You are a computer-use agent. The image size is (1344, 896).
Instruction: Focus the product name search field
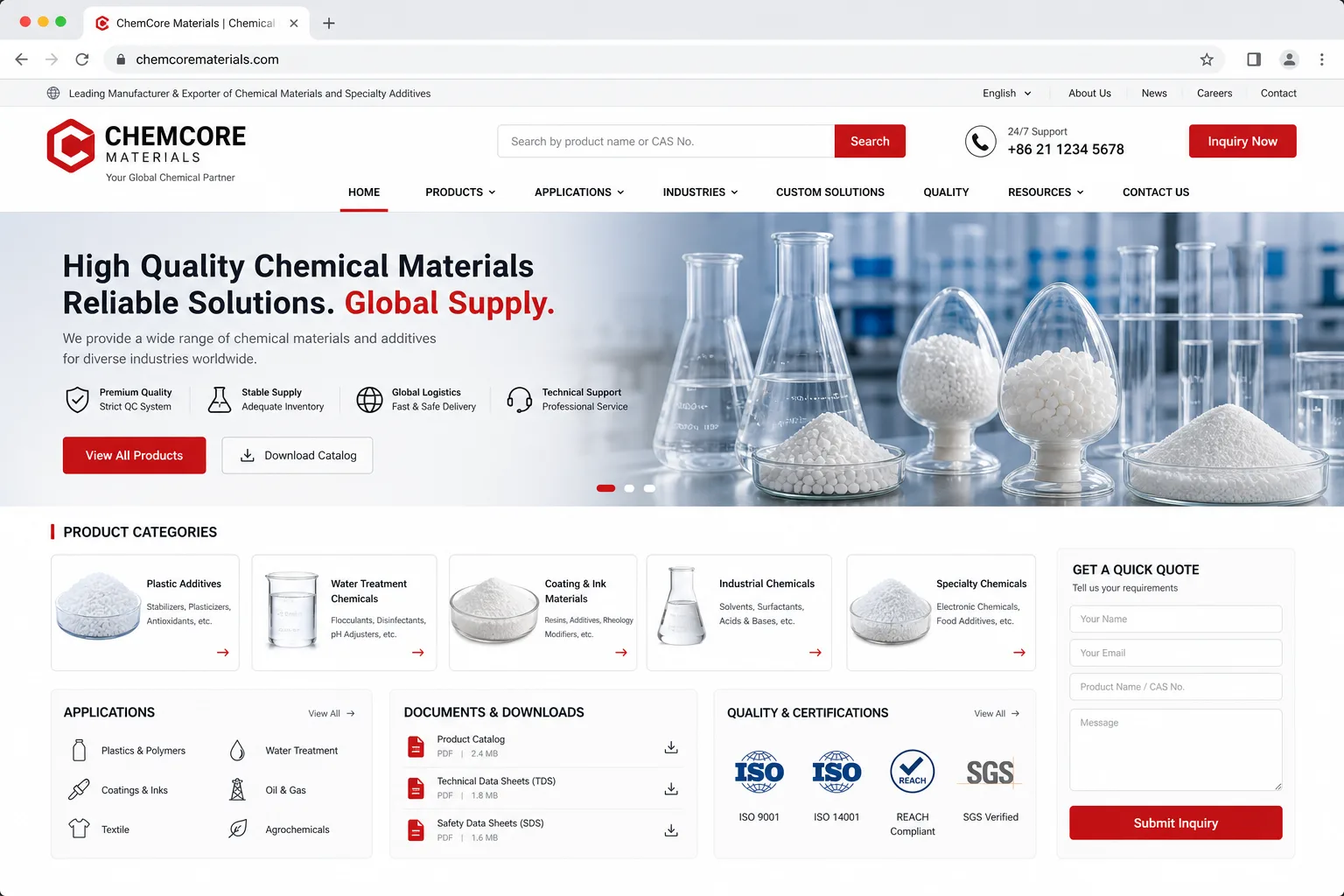(x=666, y=141)
